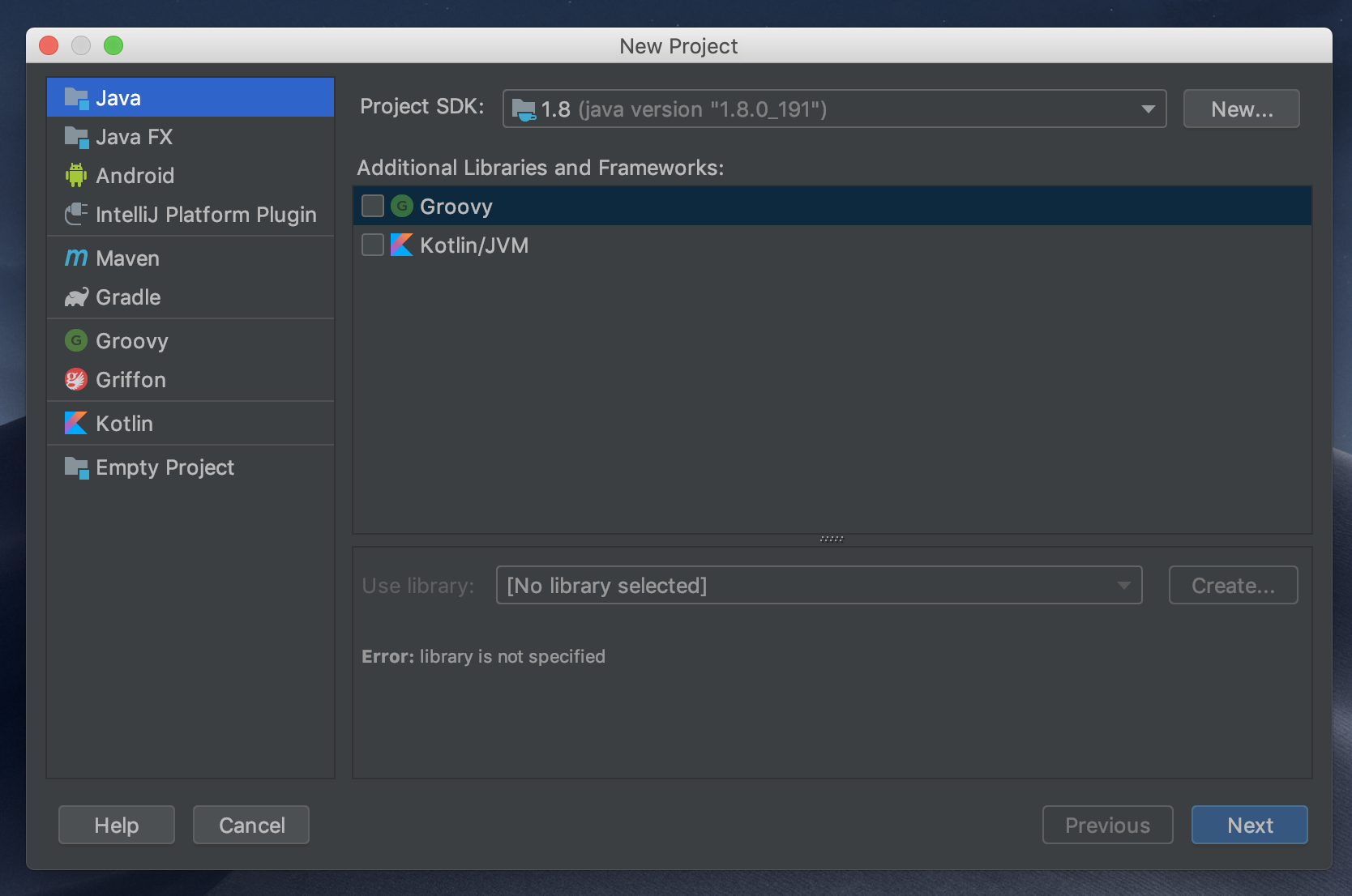Image resolution: width=1352 pixels, height=896 pixels.
Task: Open the Project SDK dropdown
Action: [834, 109]
